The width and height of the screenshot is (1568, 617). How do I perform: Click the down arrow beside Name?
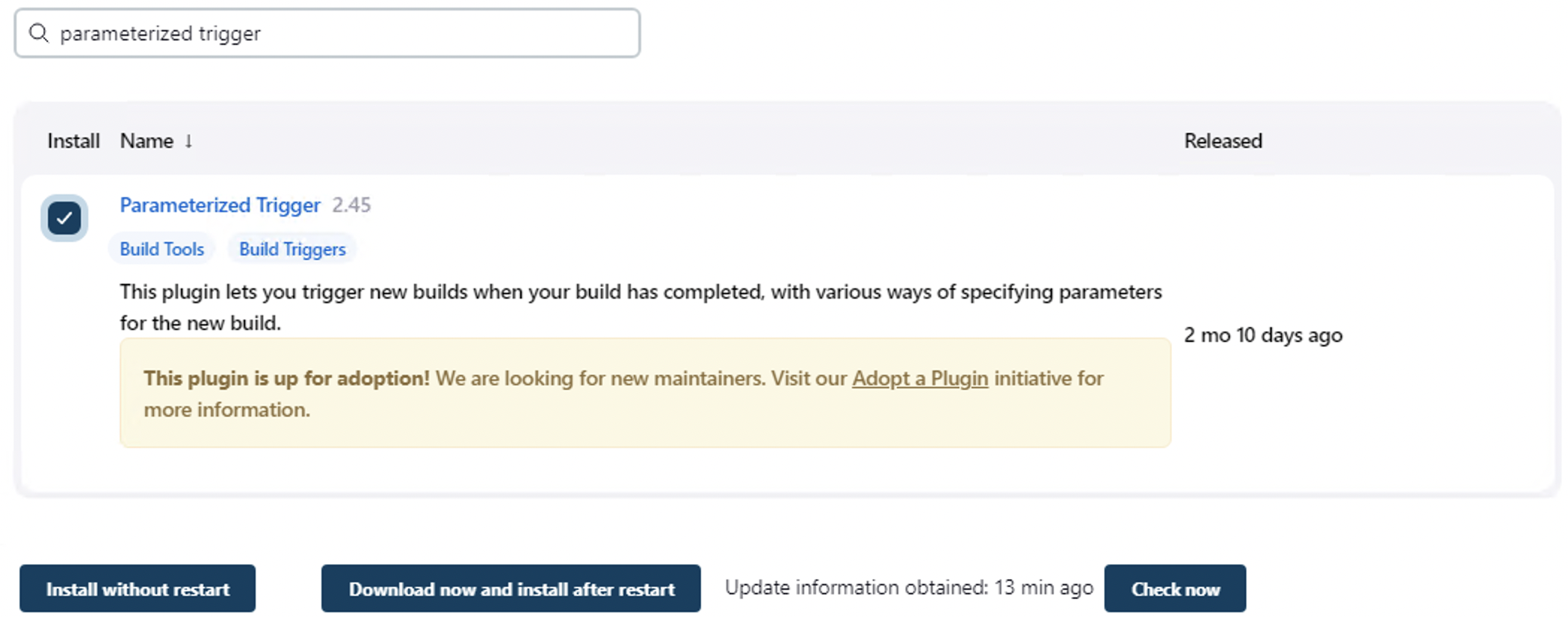pyautogui.click(x=189, y=141)
